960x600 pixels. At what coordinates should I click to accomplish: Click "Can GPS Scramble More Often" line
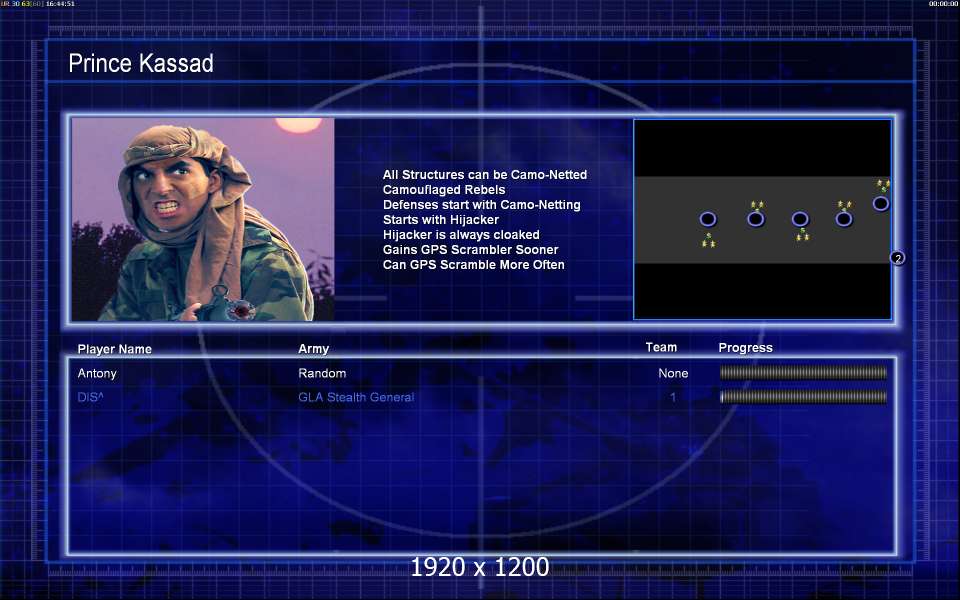[x=473, y=264]
